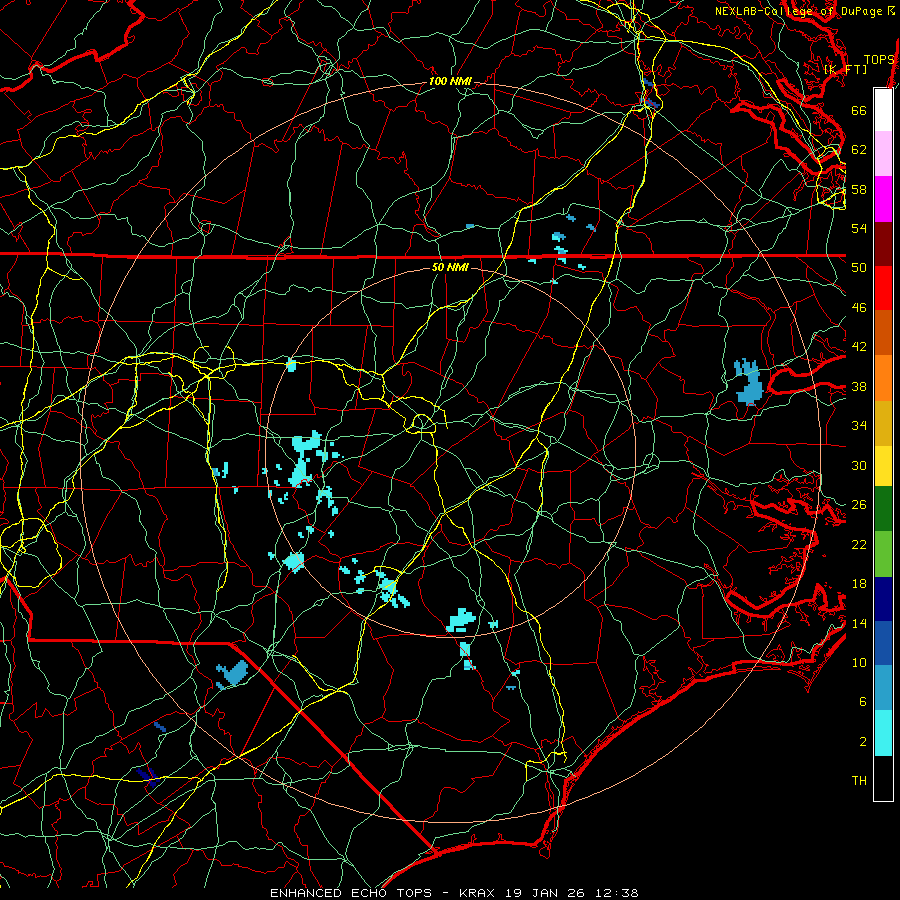Click the legend value '38'

click(x=859, y=386)
